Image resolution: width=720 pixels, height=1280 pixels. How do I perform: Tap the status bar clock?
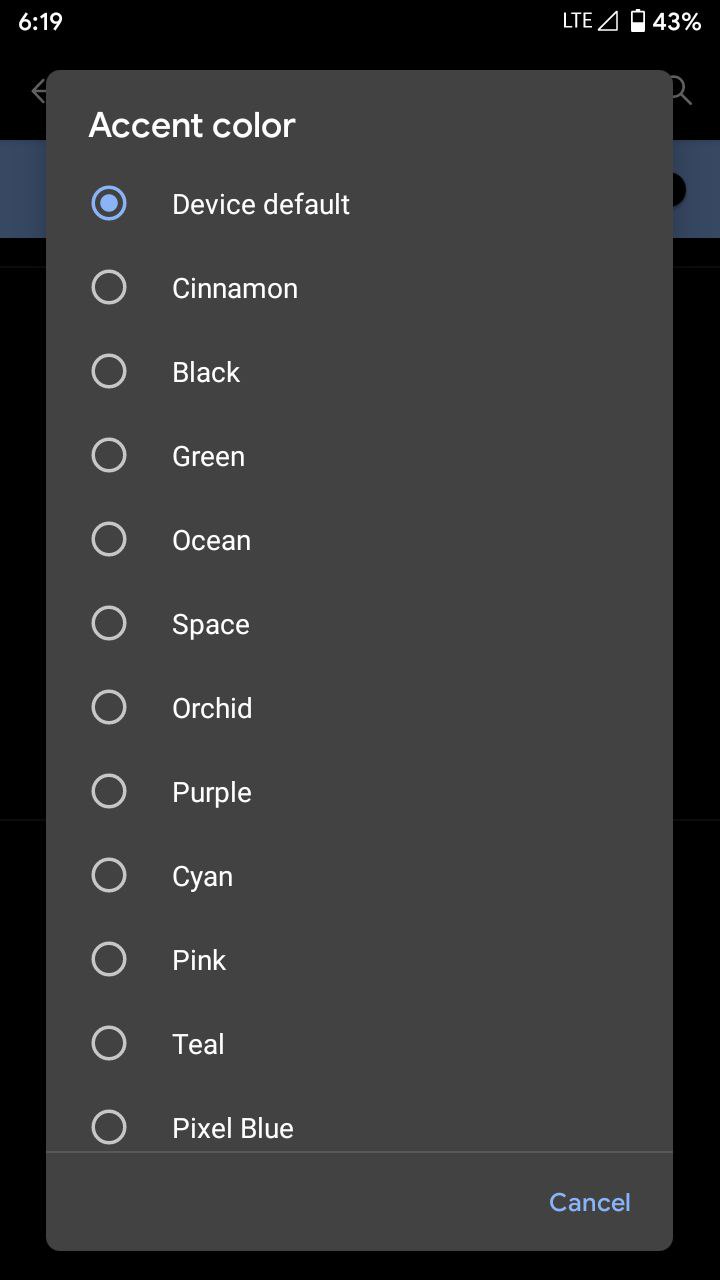click(x=40, y=21)
